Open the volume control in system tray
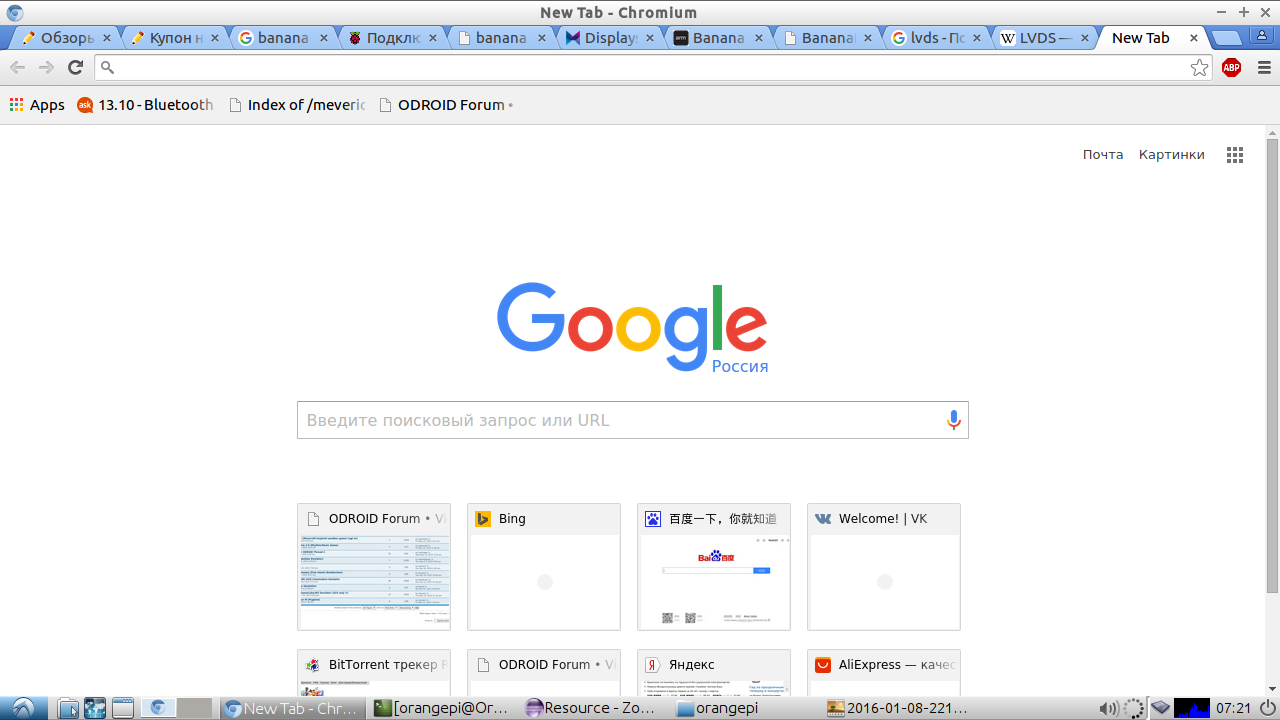Viewport: 1280px width, 720px height. click(1108, 708)
